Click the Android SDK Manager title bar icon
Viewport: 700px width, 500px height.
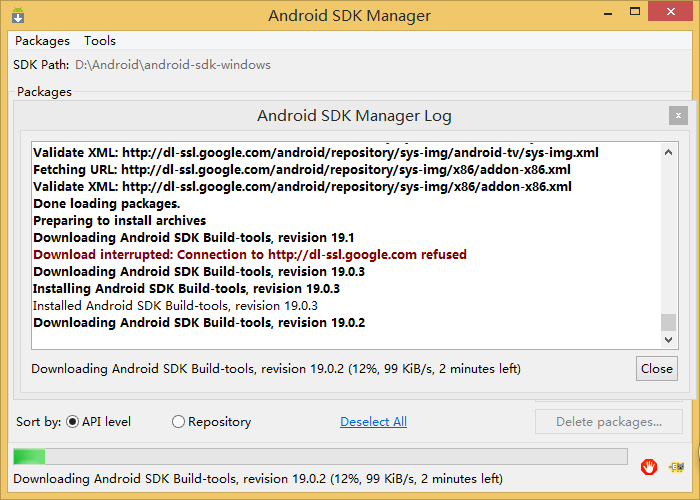coord(18,15)
